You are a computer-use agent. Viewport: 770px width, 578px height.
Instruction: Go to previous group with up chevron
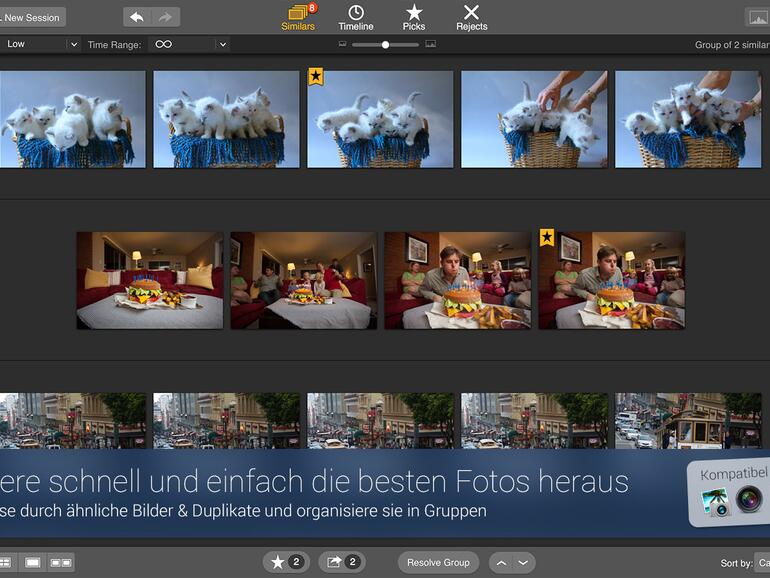pyautogui.click(x=501, y=562)
